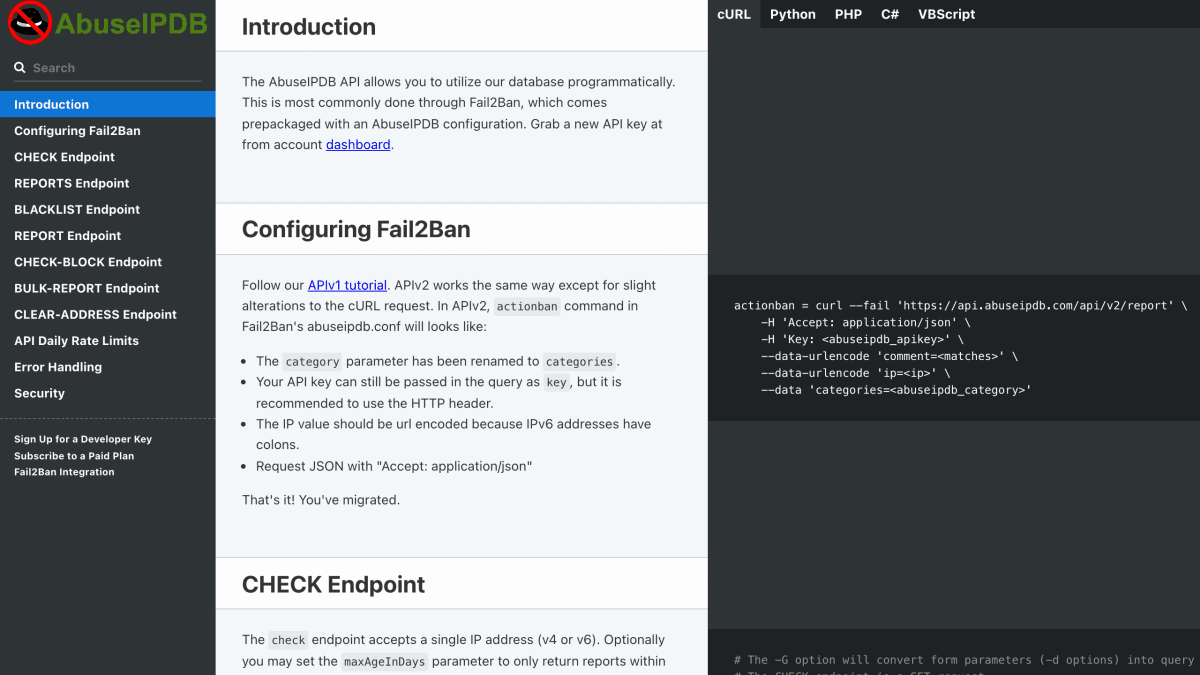Open CLEAR-ADDRESS Endpoint sidebar entry

107,314
